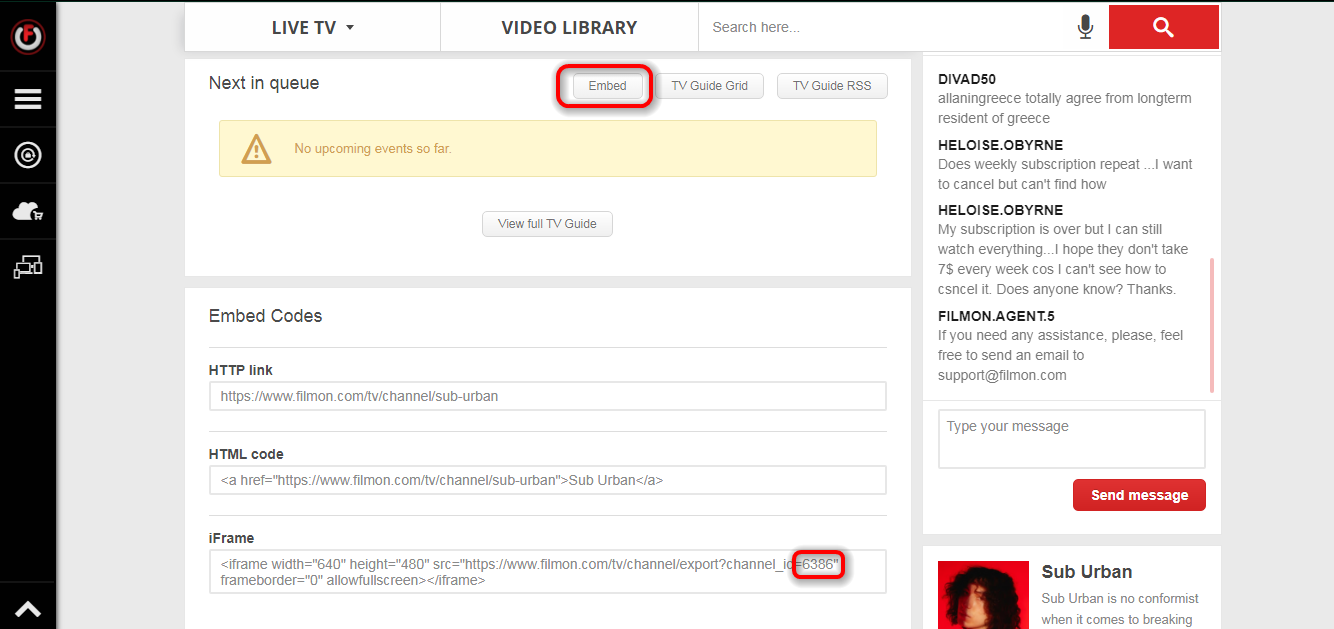Click inside the Type your message box
Viewport: 1334px width, 629px height.
[x=1071, y=438]
